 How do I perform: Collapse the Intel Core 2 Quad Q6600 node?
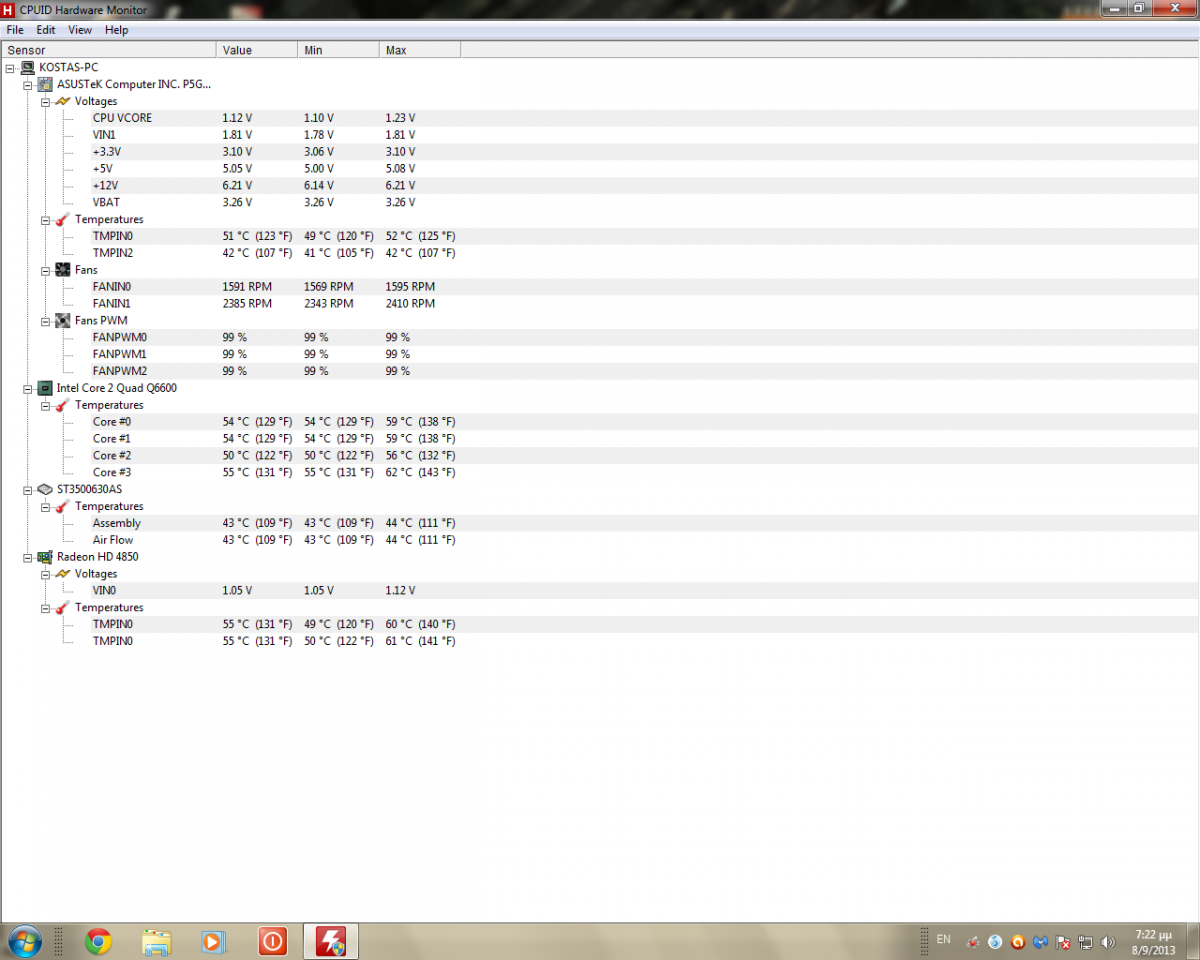[x=27, y=388]
